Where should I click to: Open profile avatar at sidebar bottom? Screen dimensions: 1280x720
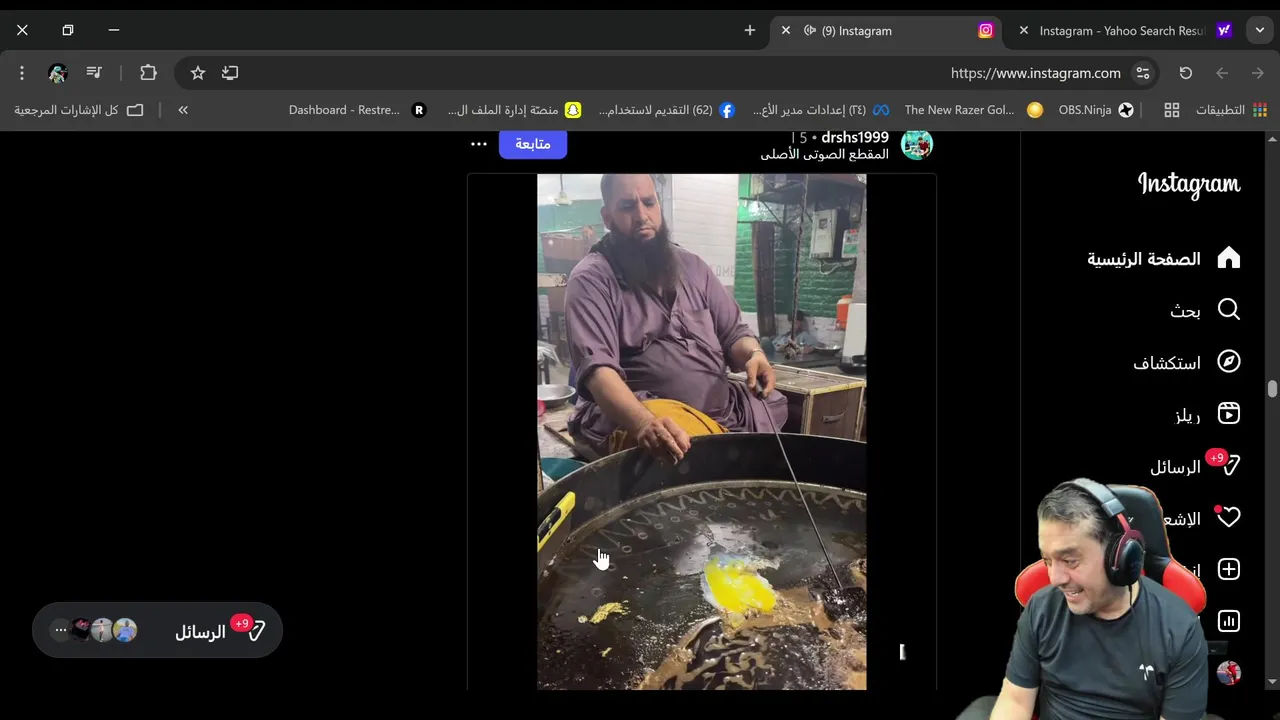coord(1229,673)
